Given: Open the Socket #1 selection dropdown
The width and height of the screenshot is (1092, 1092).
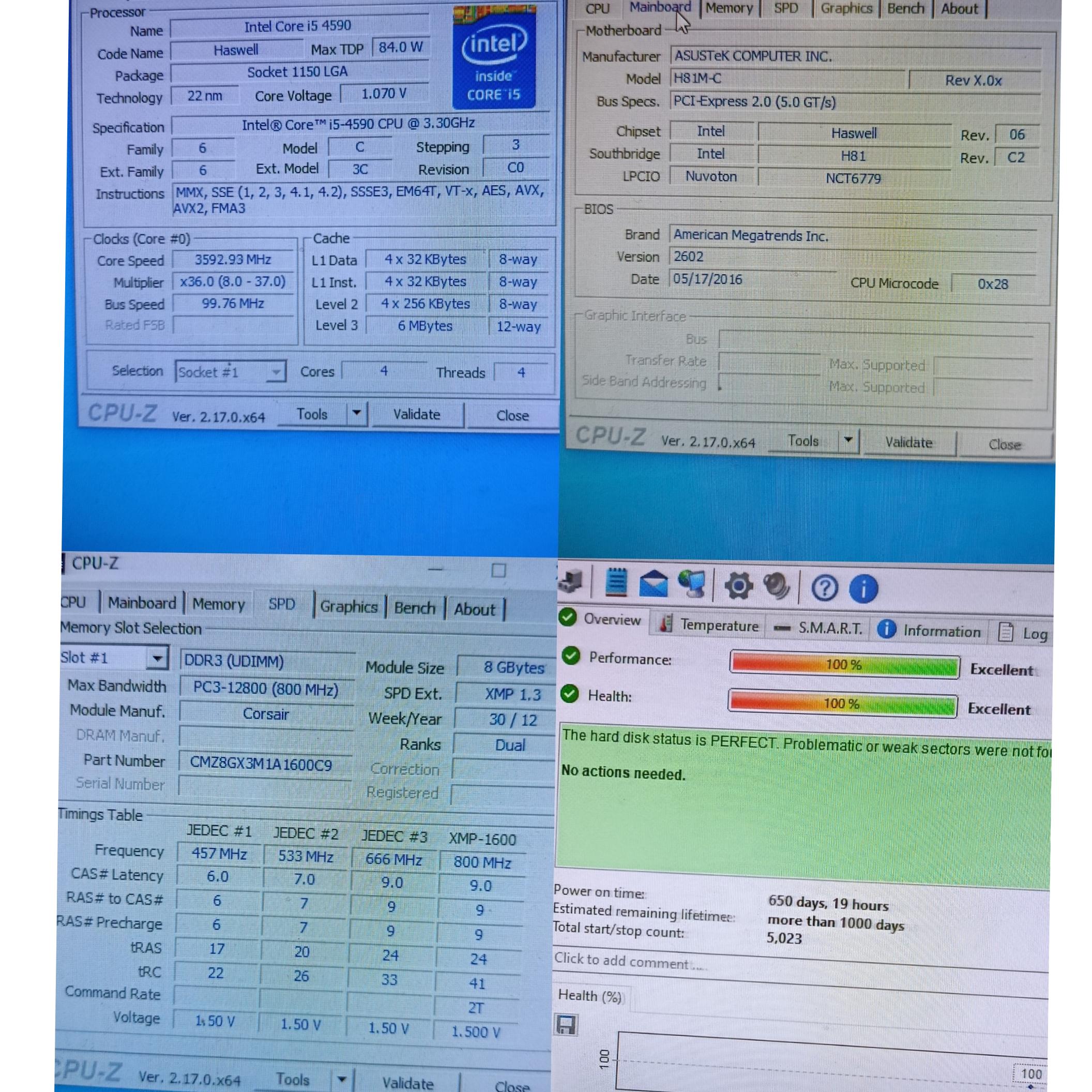Looking at the screenshot, I should click(x=275, y=372).
